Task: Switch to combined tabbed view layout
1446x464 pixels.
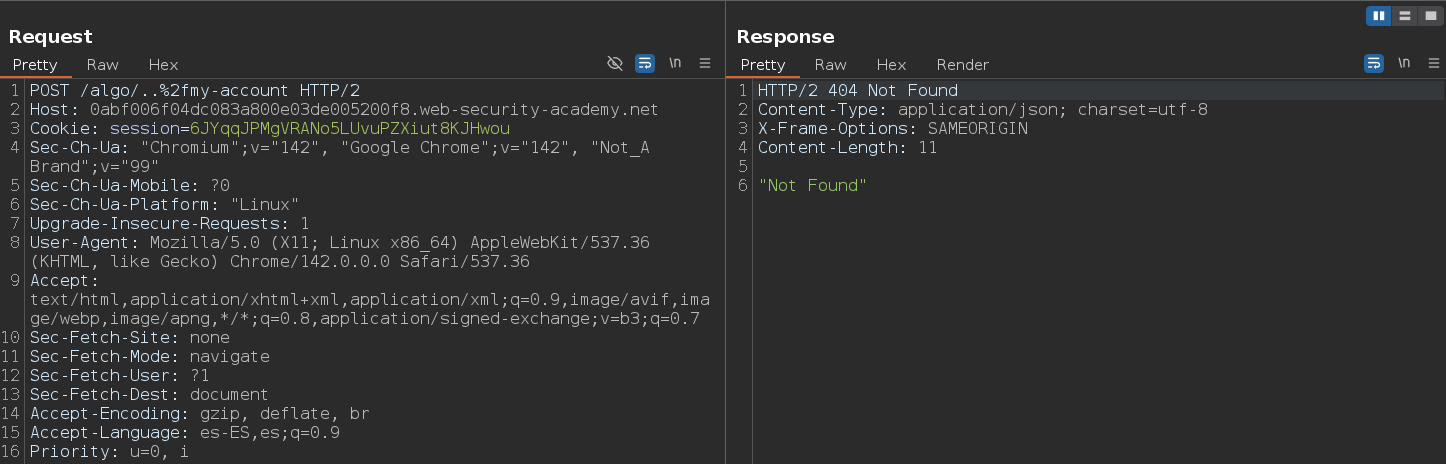Action: coord(1430,16)
